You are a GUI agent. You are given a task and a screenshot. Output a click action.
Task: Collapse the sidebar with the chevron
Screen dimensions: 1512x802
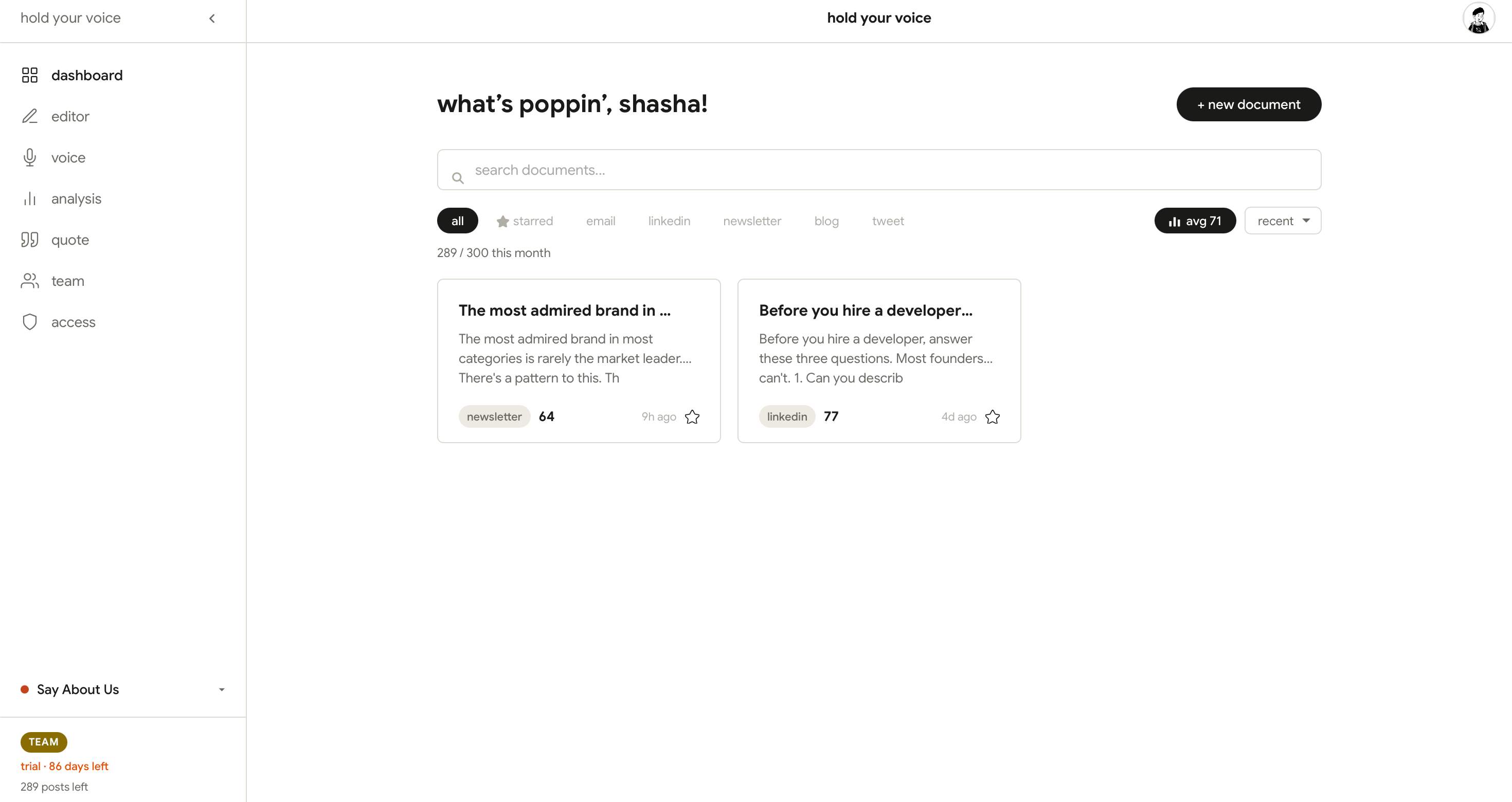coord(212,18)
